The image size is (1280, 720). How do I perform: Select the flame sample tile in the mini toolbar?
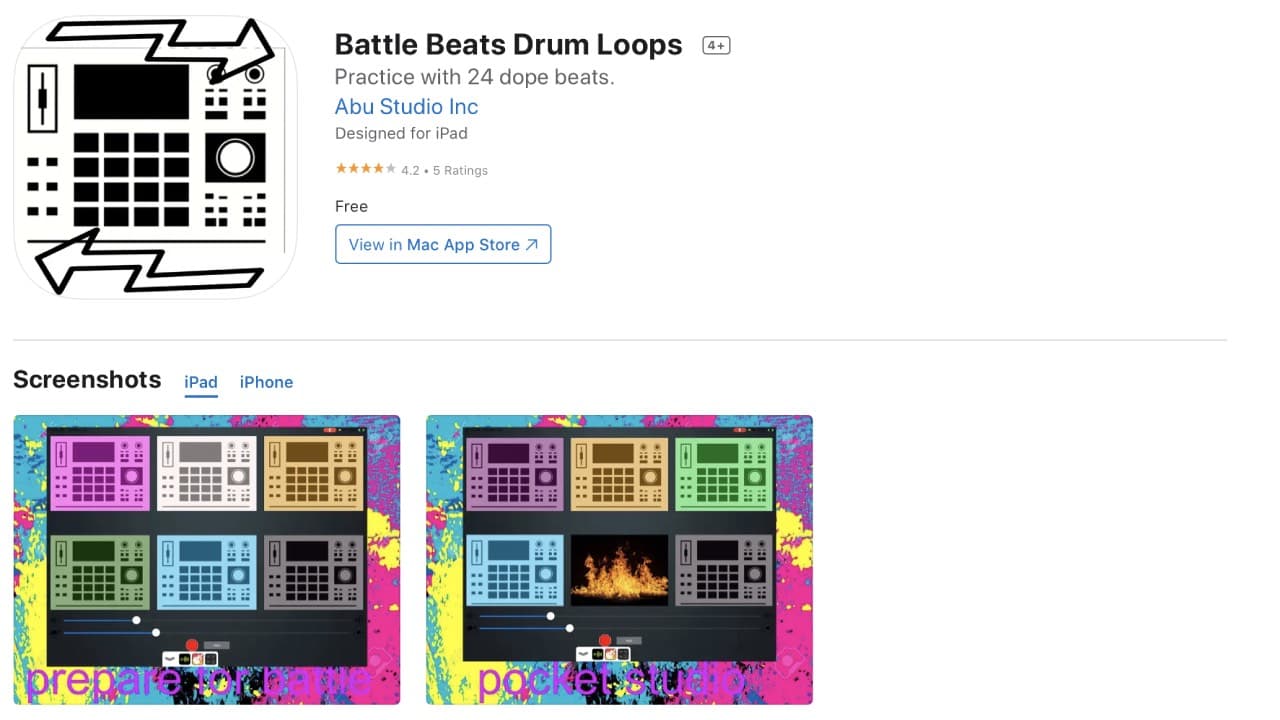click(197, 658)
